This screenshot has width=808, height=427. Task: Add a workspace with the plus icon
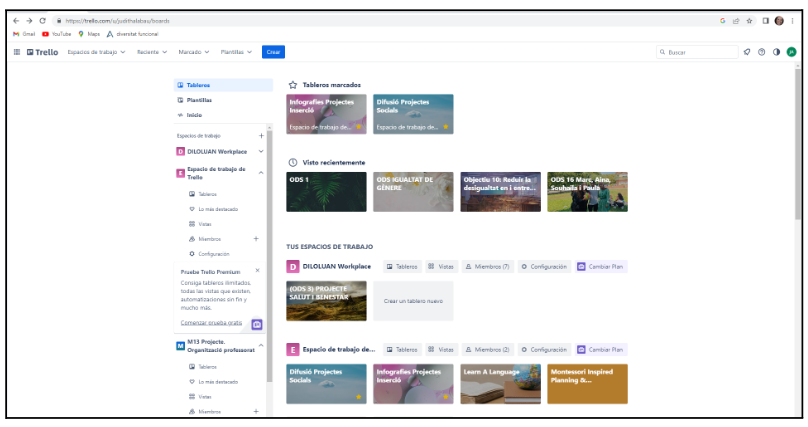pyautogui.click(x=261, y=135)
